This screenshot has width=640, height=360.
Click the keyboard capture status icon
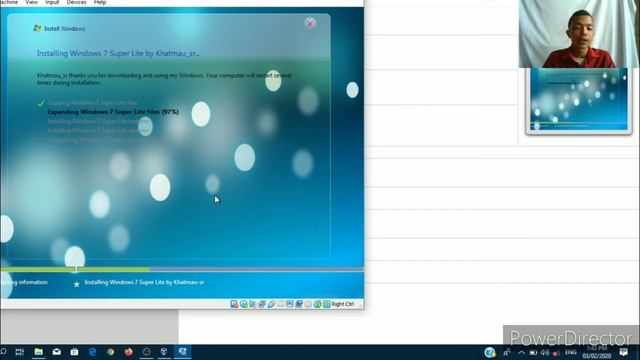click(327, 304)
